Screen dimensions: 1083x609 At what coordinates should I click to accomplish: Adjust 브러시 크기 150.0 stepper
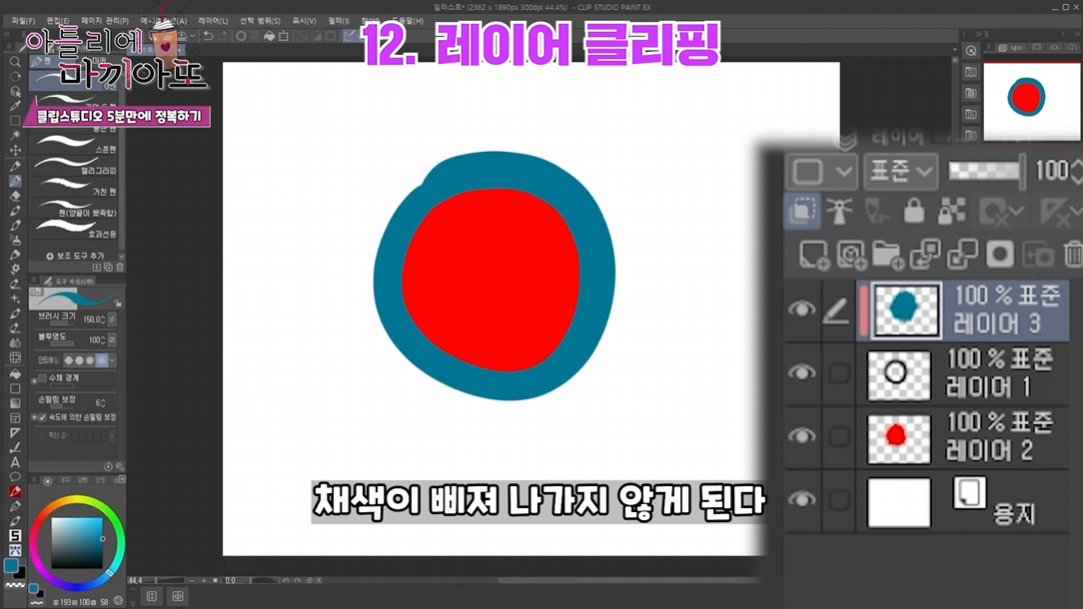click(103, 320)
